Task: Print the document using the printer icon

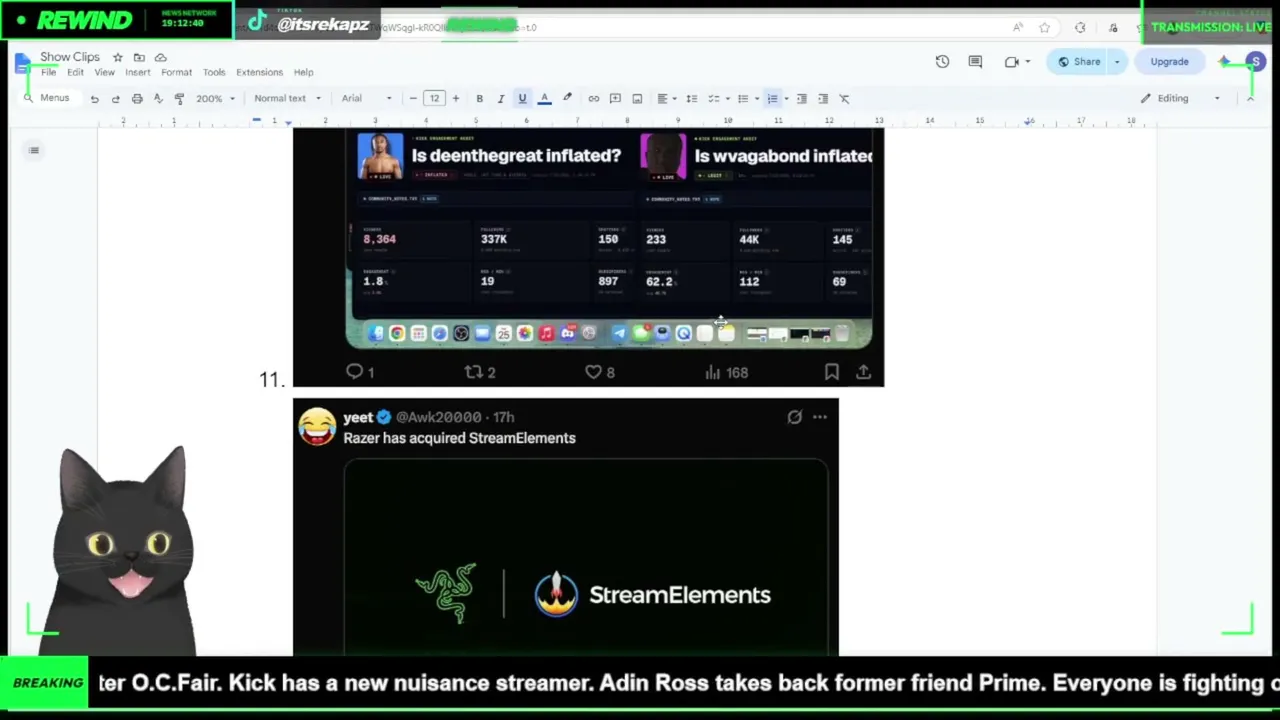Action: (x=137, y=99)
